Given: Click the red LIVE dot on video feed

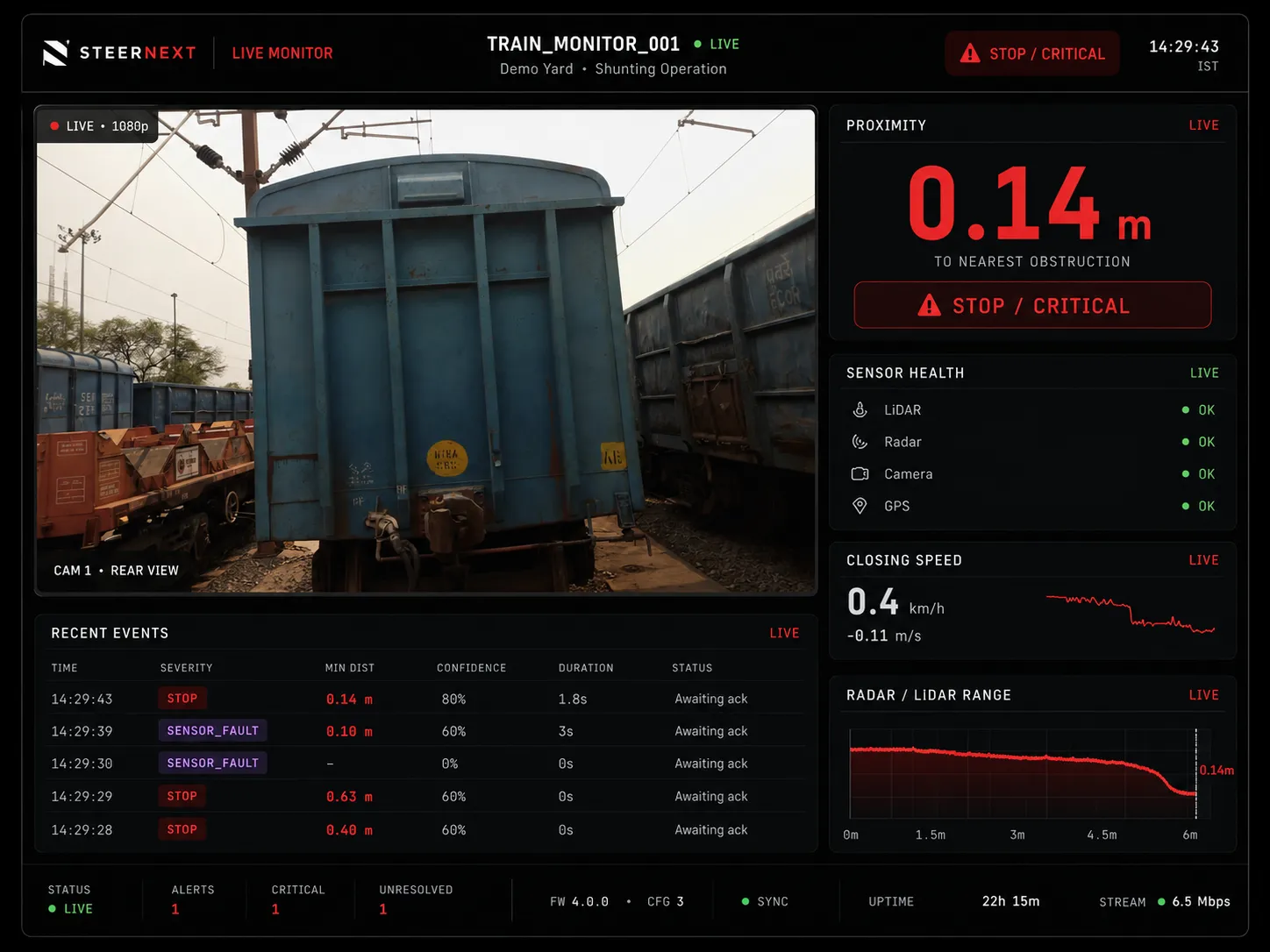Looking at the screenshot, I should click(x=54, y=126).
